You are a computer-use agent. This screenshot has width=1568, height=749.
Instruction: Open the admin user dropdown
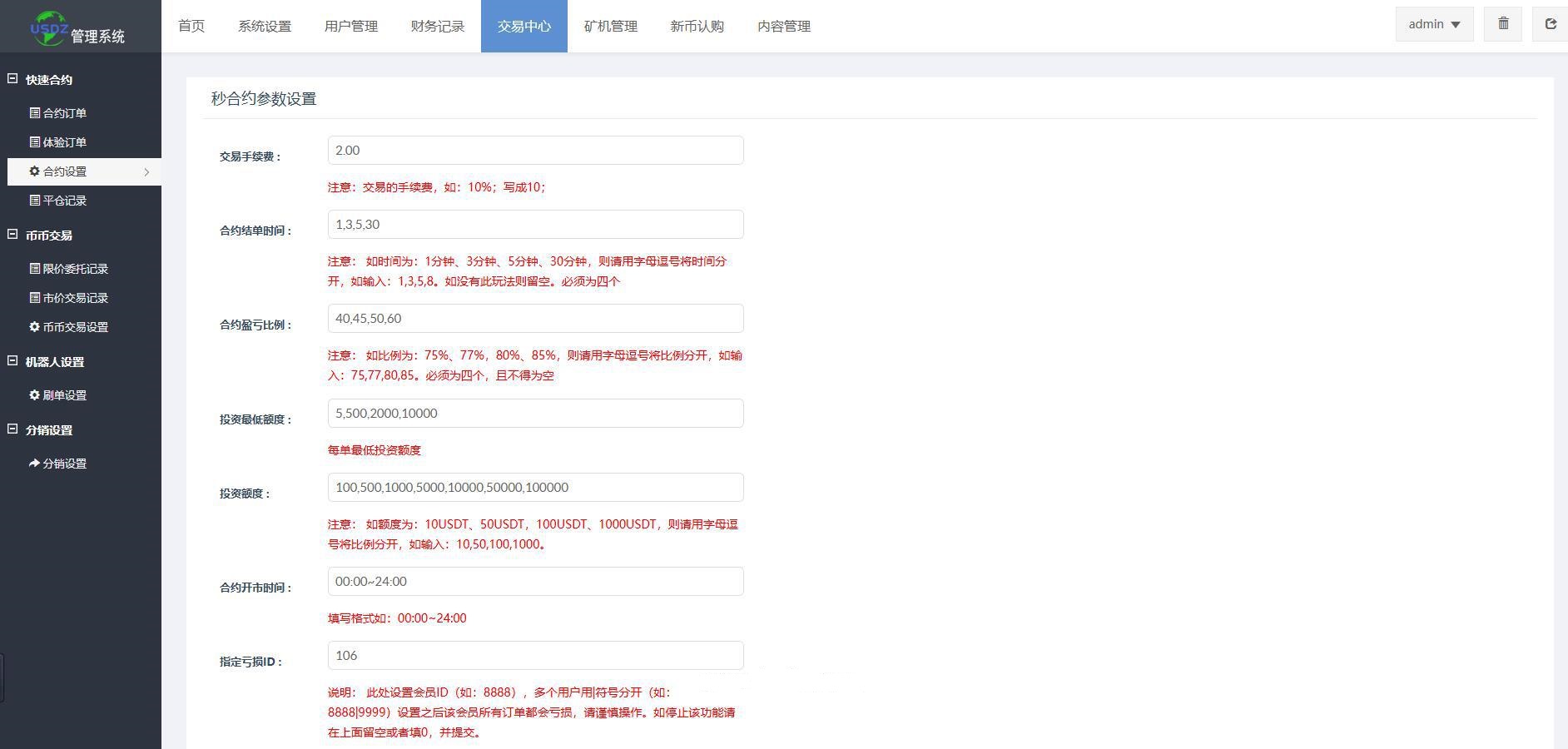[x=1434, y=24]
